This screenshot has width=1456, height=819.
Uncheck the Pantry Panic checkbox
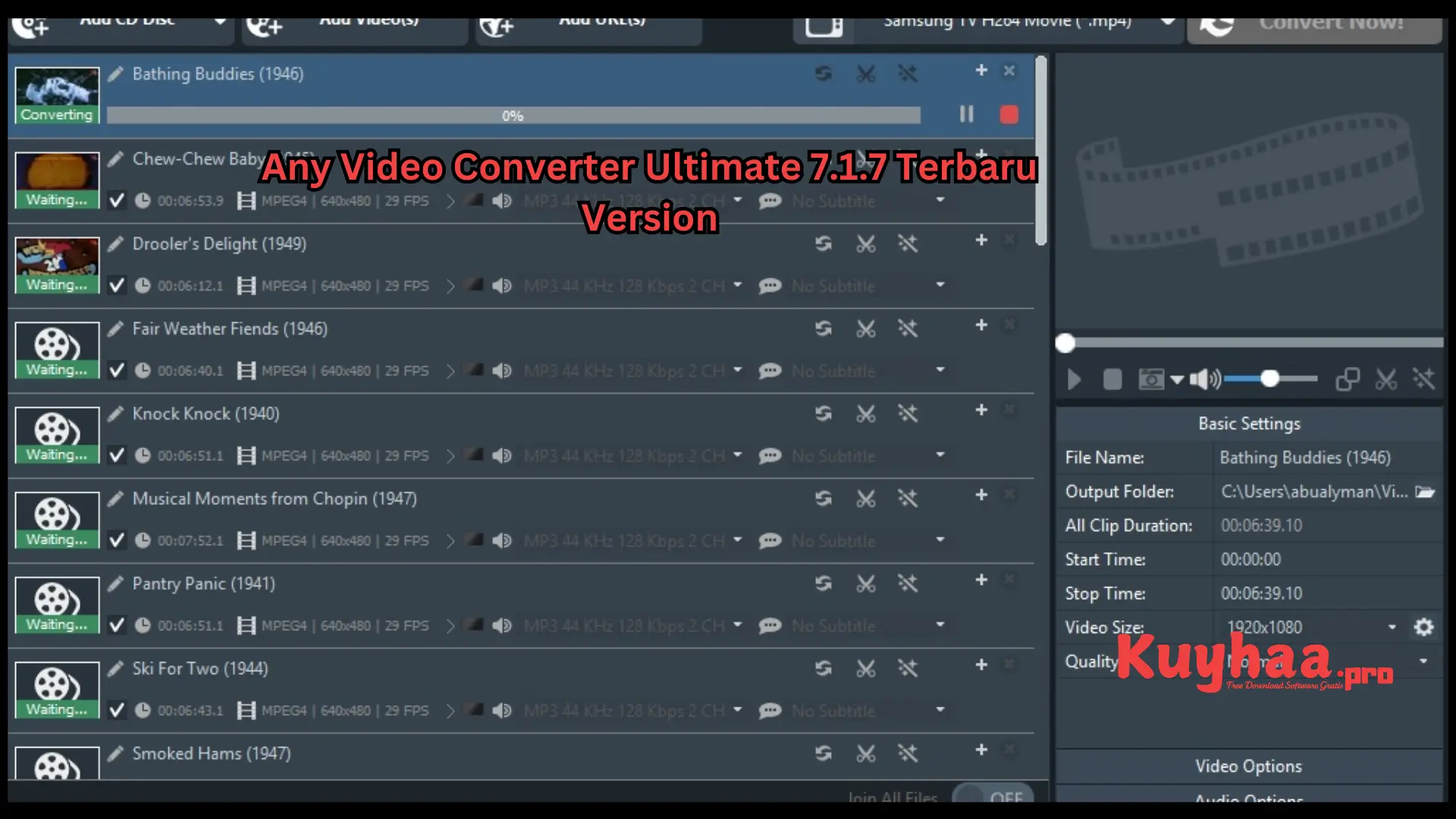click(117, 626)
